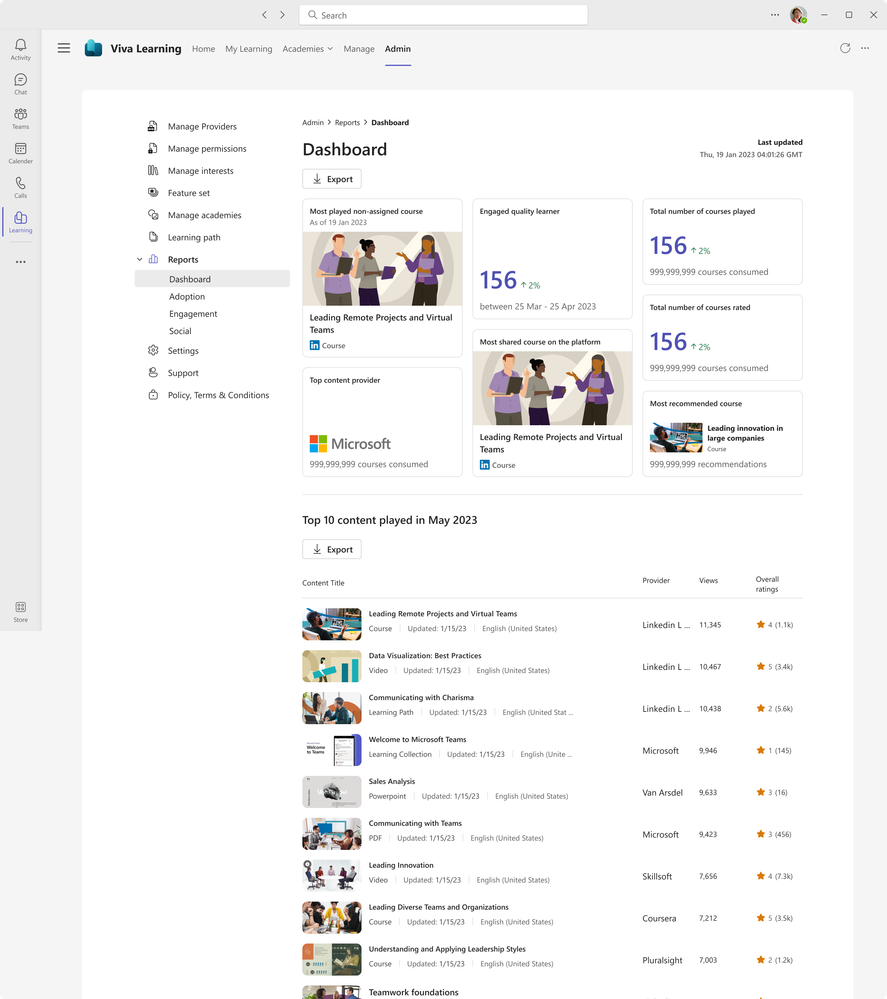Open title bar settings and more ellipsis

point(775,15)
